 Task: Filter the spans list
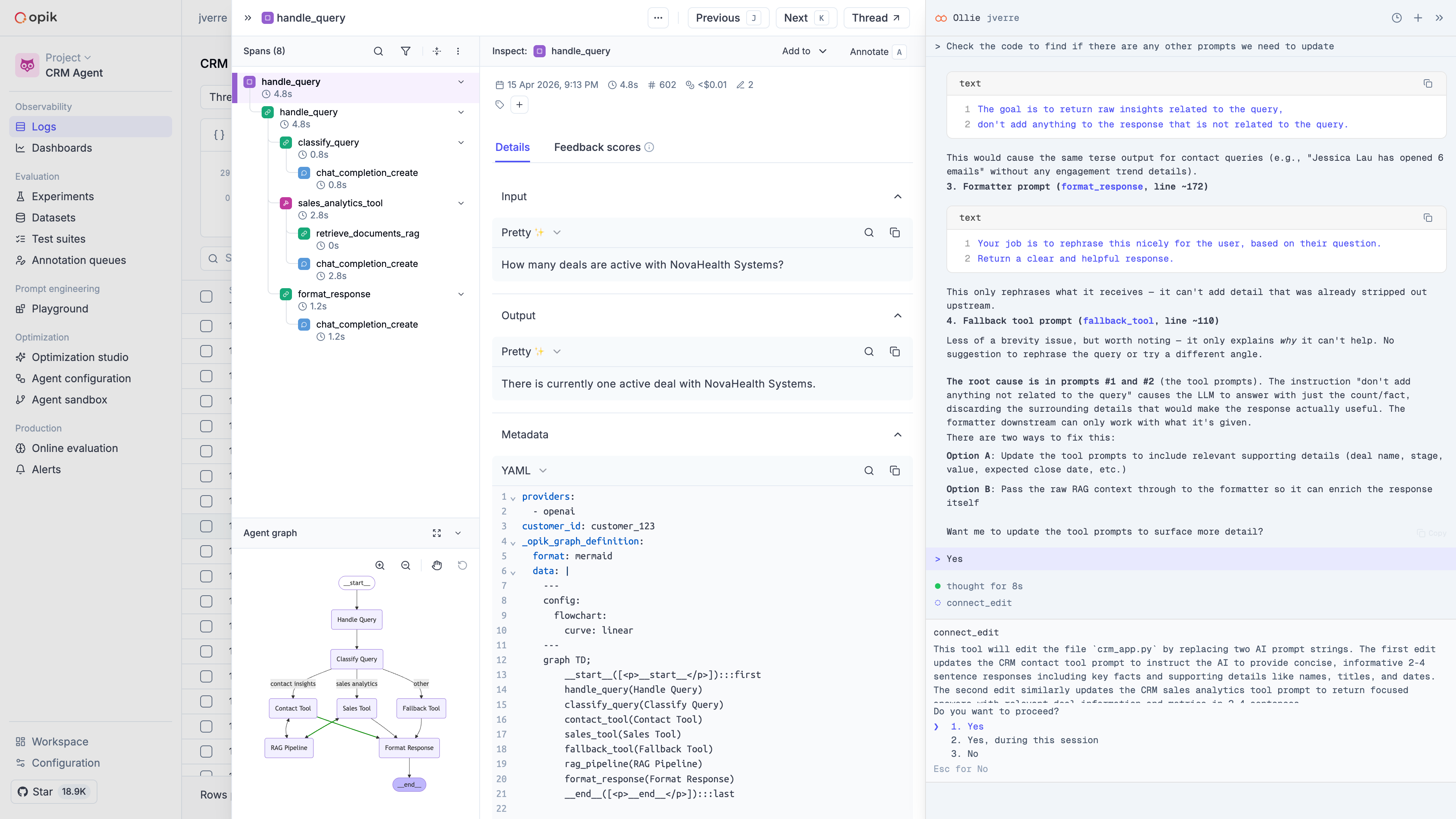(x=406, y=51)
